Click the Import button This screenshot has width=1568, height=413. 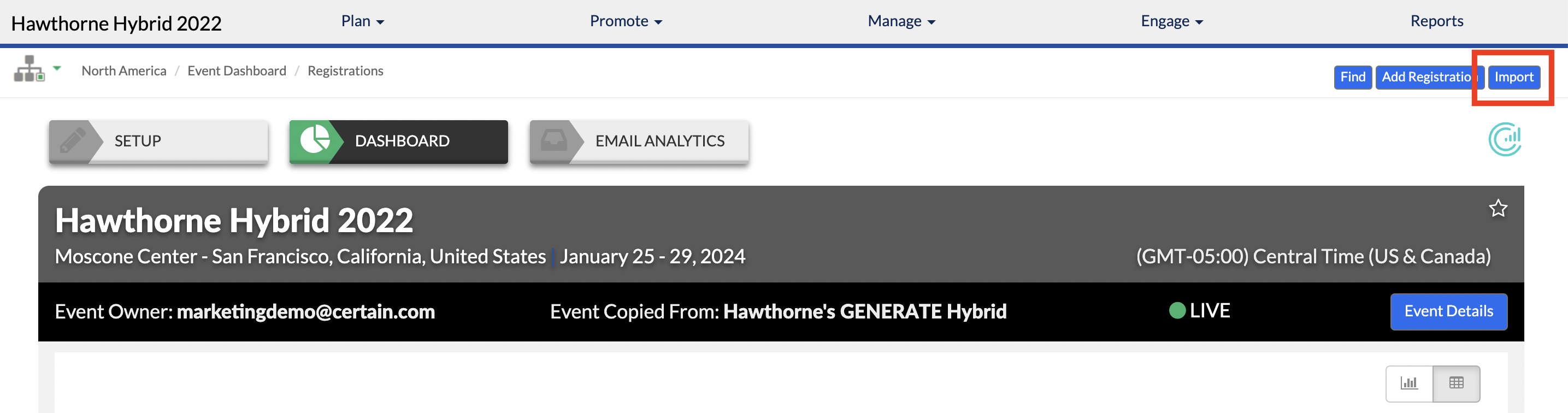pyautogui.click(x=1514, y=77)
